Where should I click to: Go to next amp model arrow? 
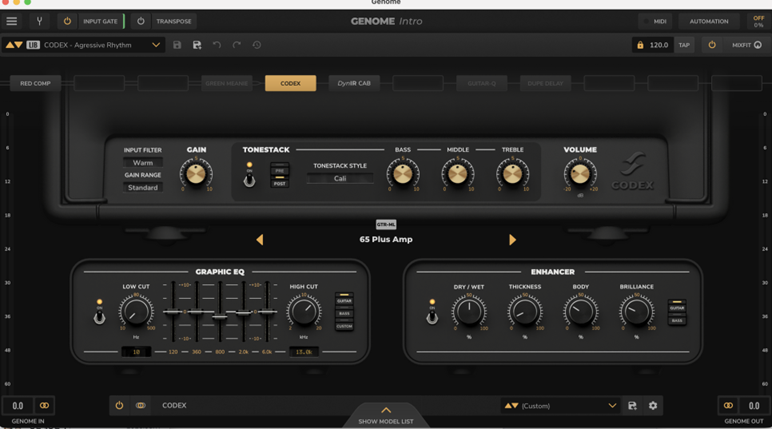[513, 240]
